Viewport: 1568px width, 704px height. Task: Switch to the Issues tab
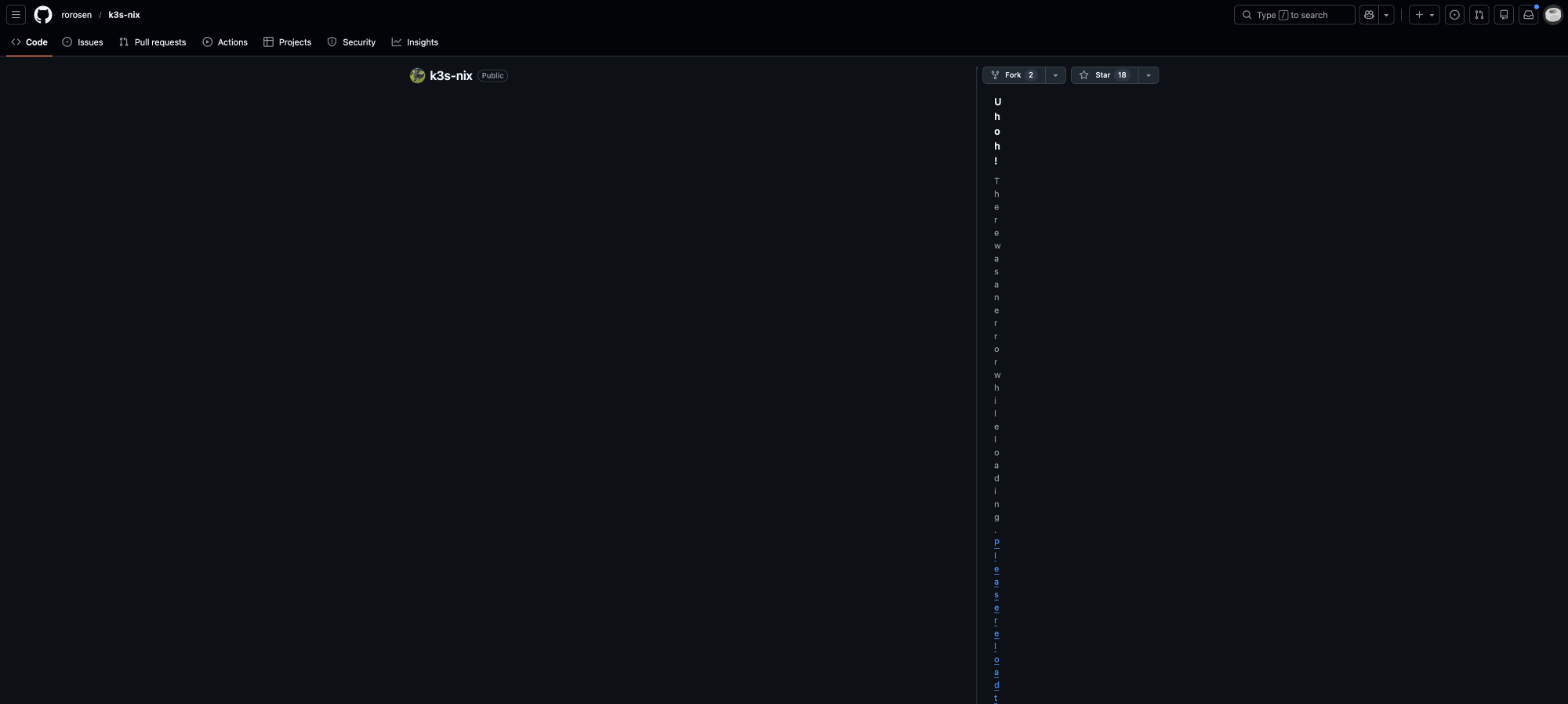click(x=83, y=42)
